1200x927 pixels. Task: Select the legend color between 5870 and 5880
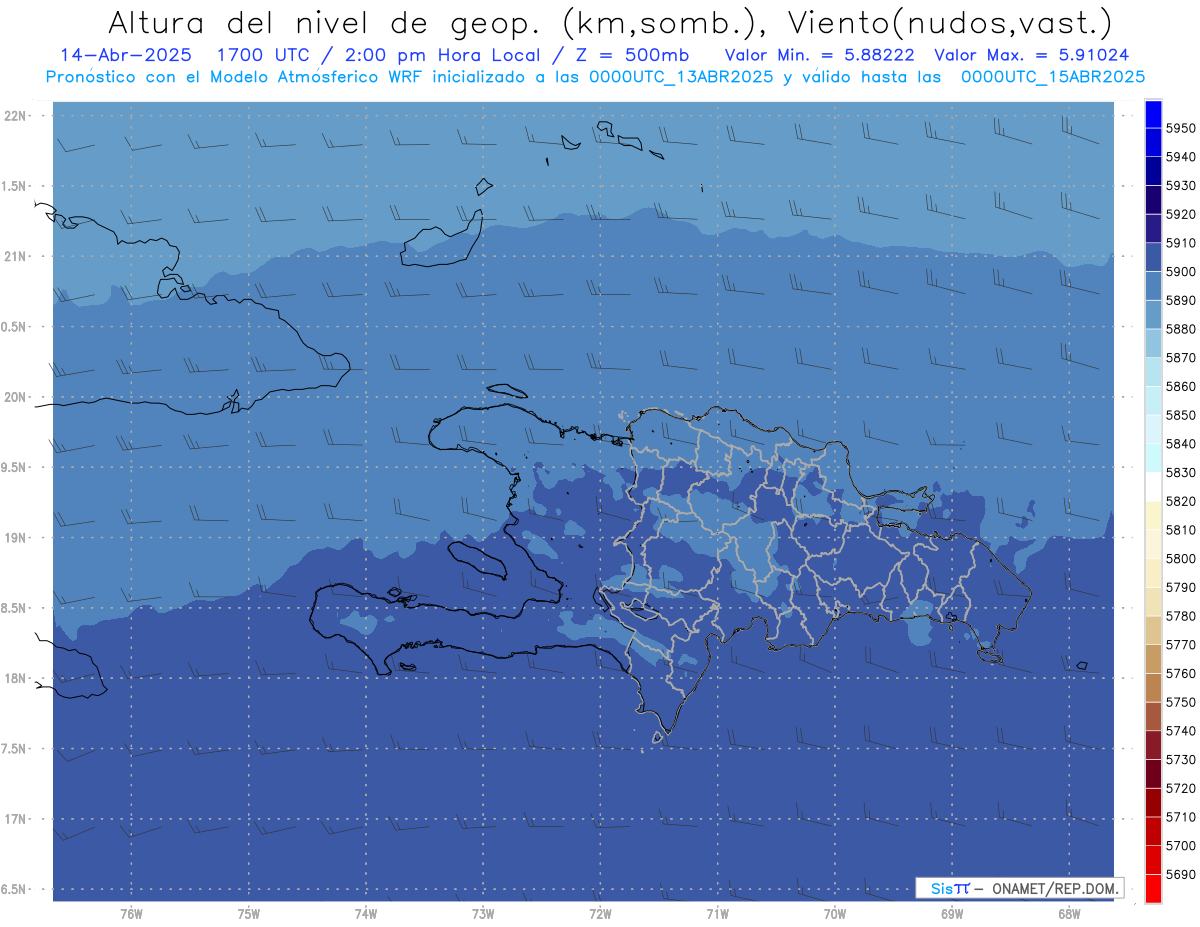1153,343
